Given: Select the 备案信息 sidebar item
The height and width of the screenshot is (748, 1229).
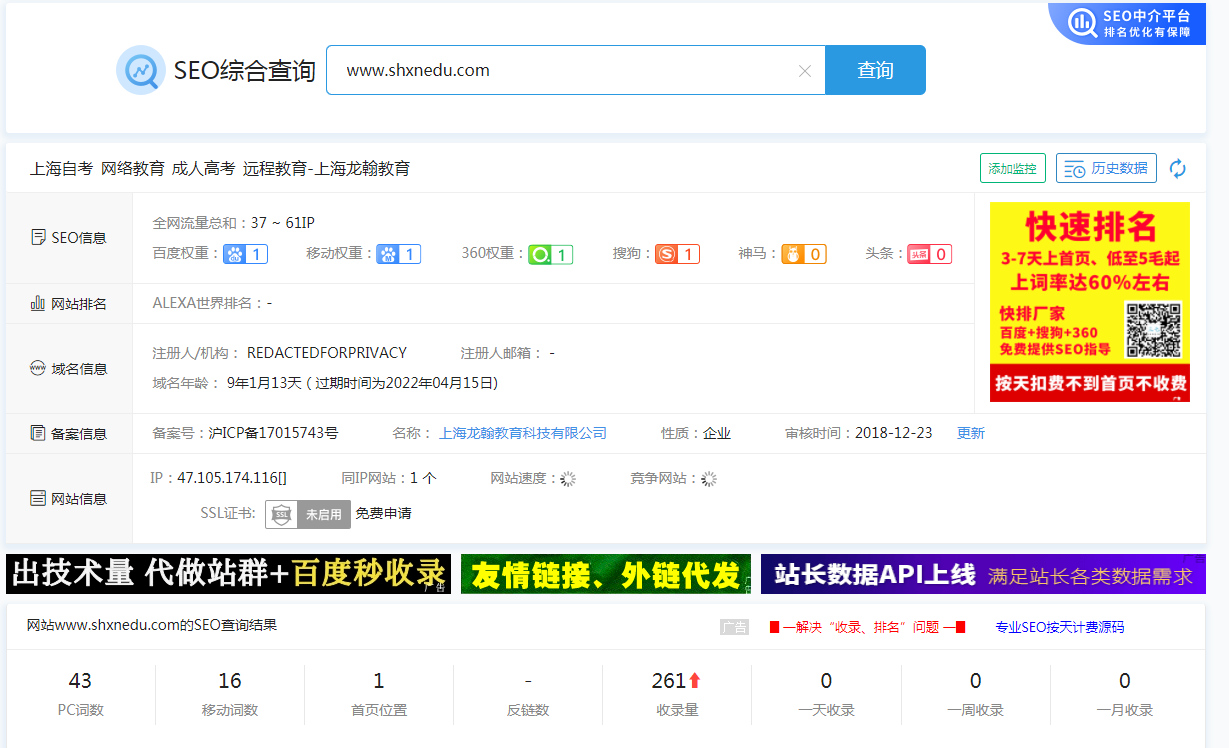Looking at the screenshot, I should (69, 434).
